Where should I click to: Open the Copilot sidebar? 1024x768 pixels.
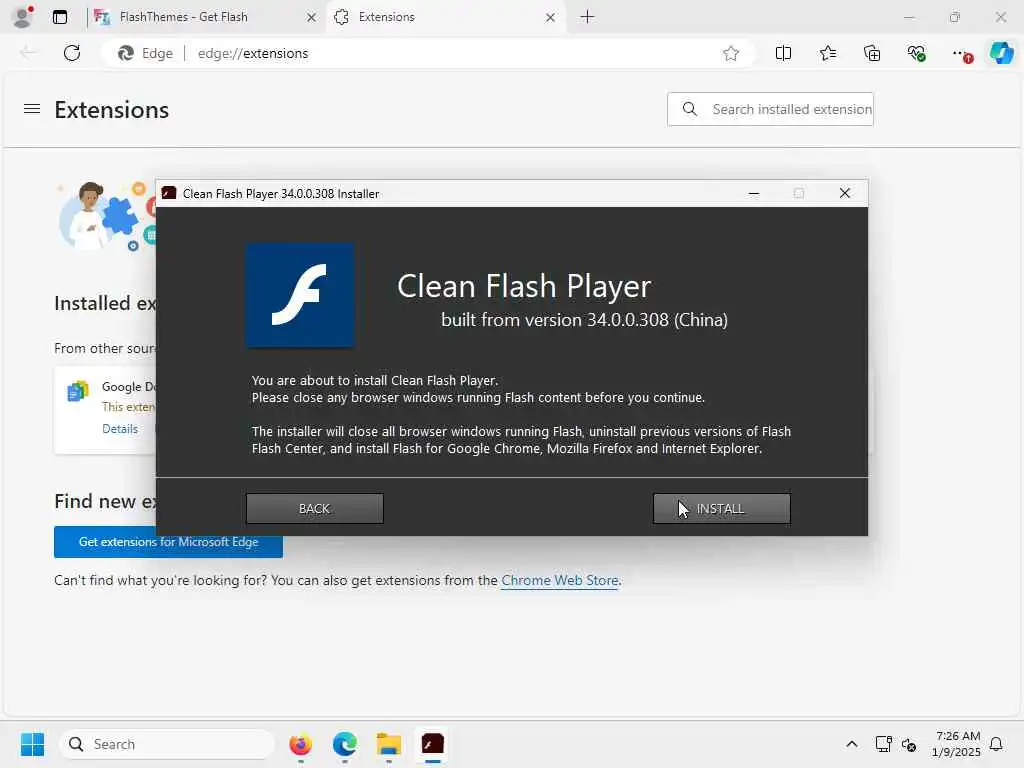[x=1001, y=53]
